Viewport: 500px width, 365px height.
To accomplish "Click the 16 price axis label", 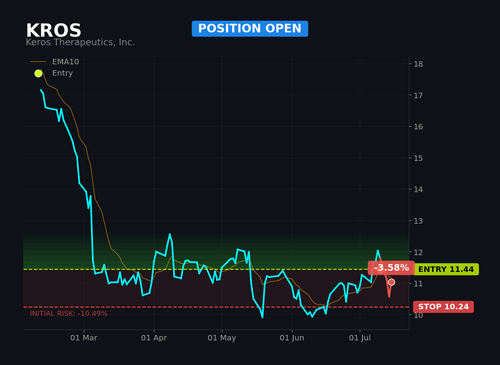I will point(418,127).
